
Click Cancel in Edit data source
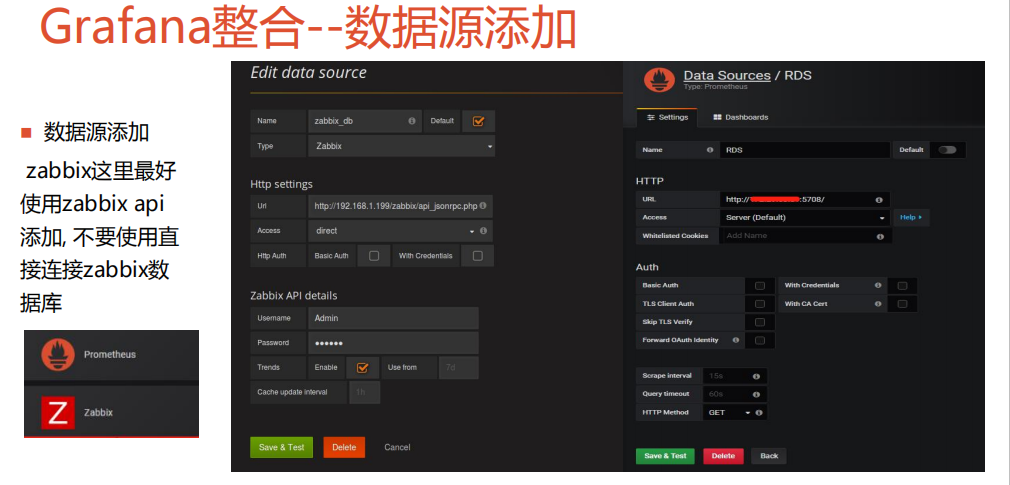coord(397,447)
